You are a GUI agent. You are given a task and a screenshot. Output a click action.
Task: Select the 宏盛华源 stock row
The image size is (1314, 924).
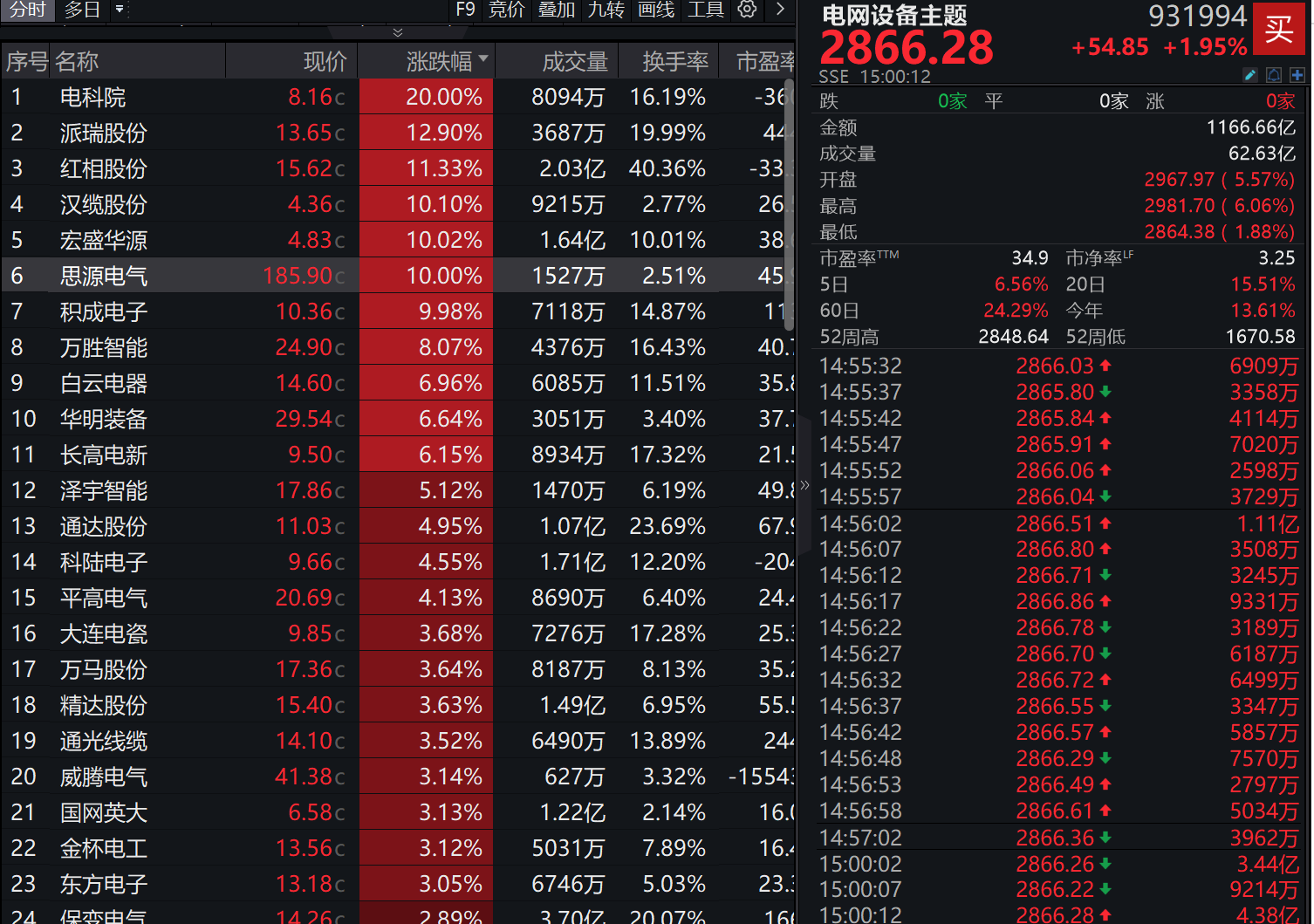tap(398, 240)
